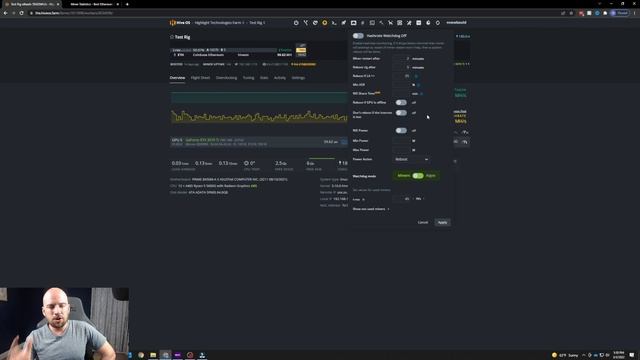Click the rightmost refresh icon in toolbar
Screen dimensions: 640x360
click(438, 23)
